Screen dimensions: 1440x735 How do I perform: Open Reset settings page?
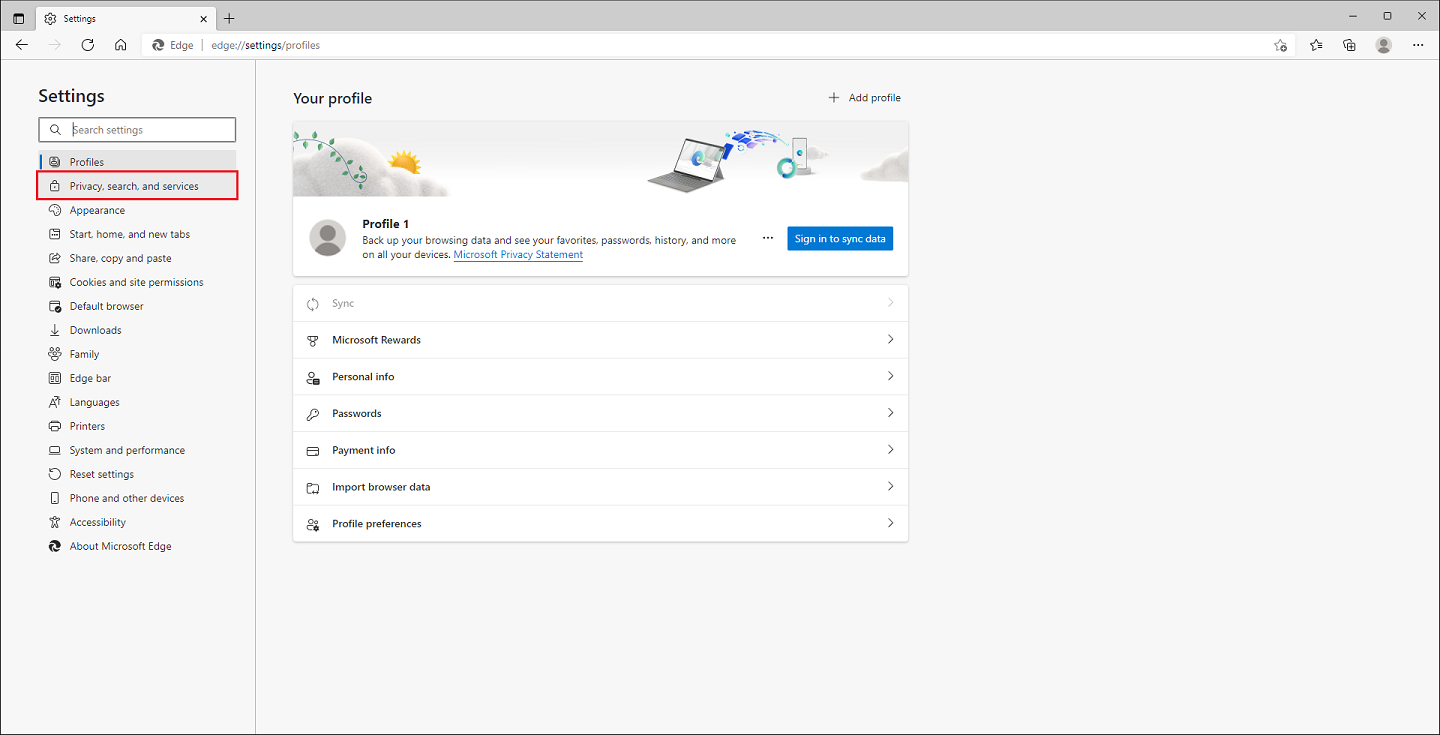click(x=137, y=474)
